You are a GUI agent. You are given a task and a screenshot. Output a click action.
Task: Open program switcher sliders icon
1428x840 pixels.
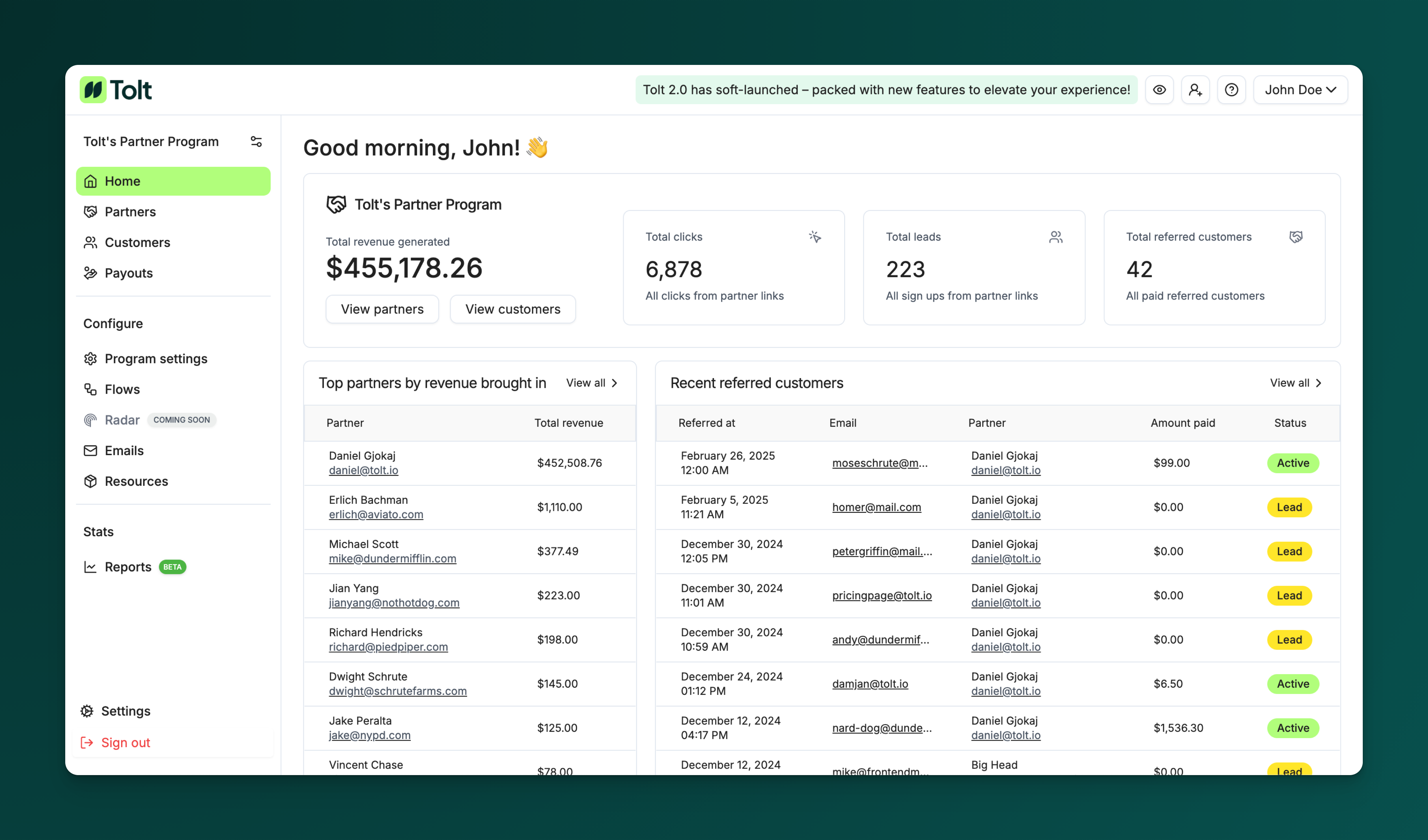[x=256, y=141]
